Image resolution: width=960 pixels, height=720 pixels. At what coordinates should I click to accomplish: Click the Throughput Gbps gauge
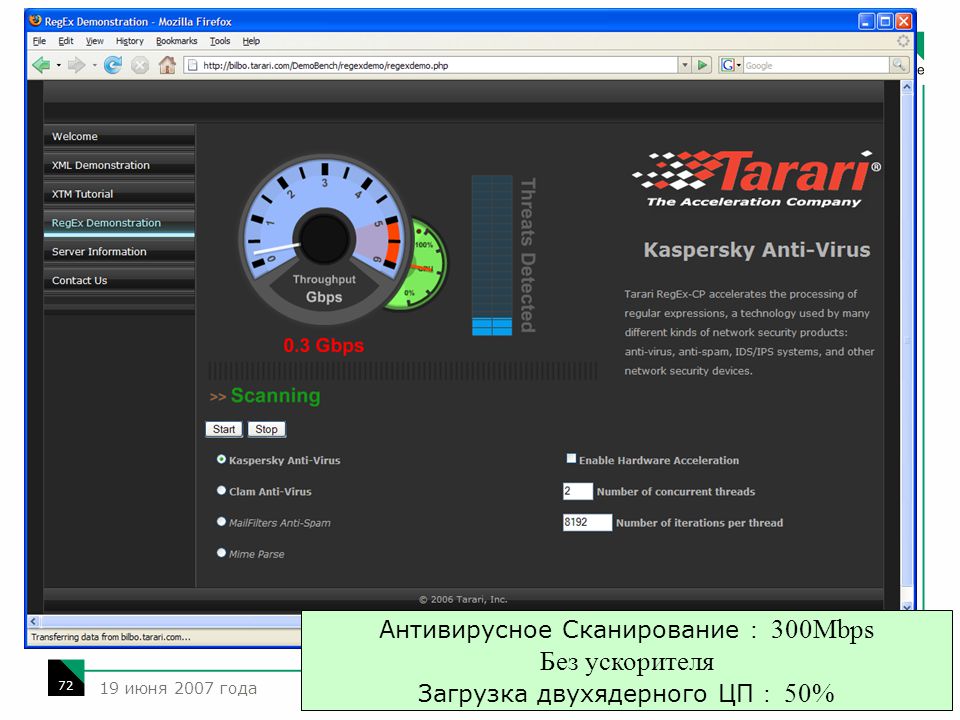tap(324, 240)
